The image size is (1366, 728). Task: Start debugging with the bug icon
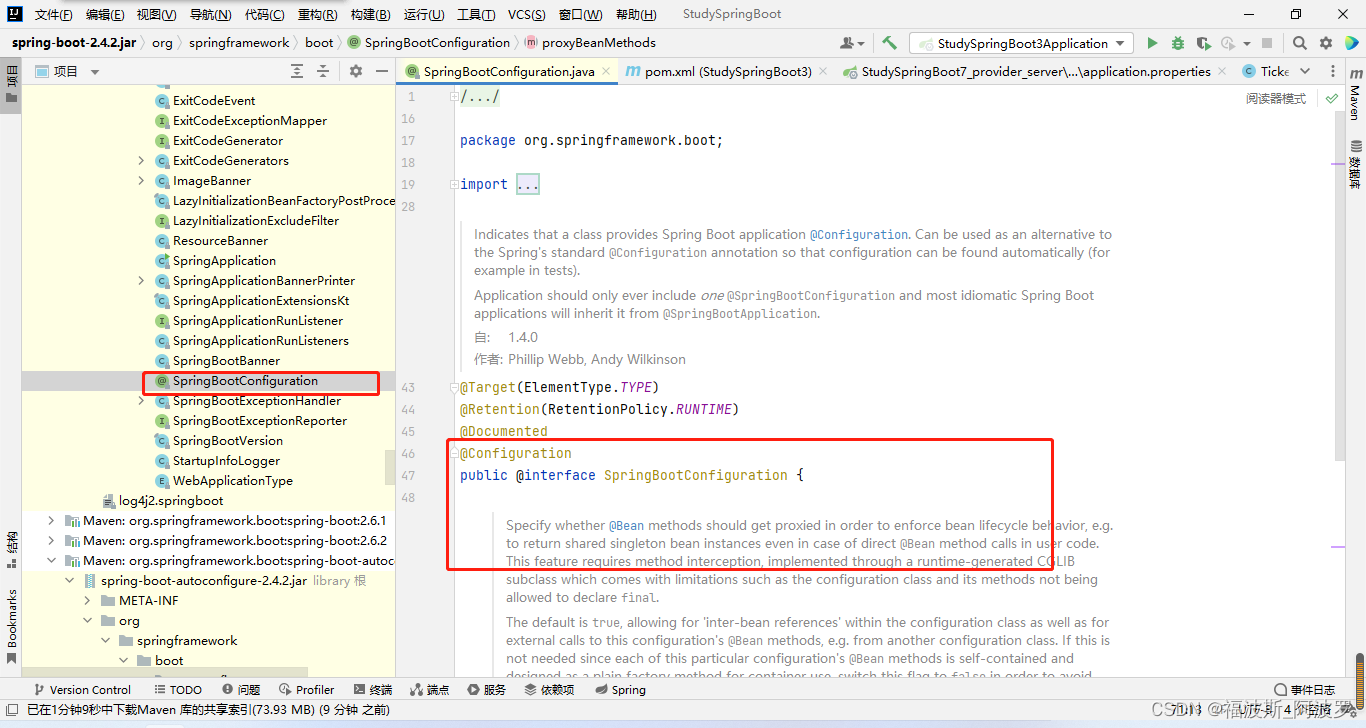1177,43
